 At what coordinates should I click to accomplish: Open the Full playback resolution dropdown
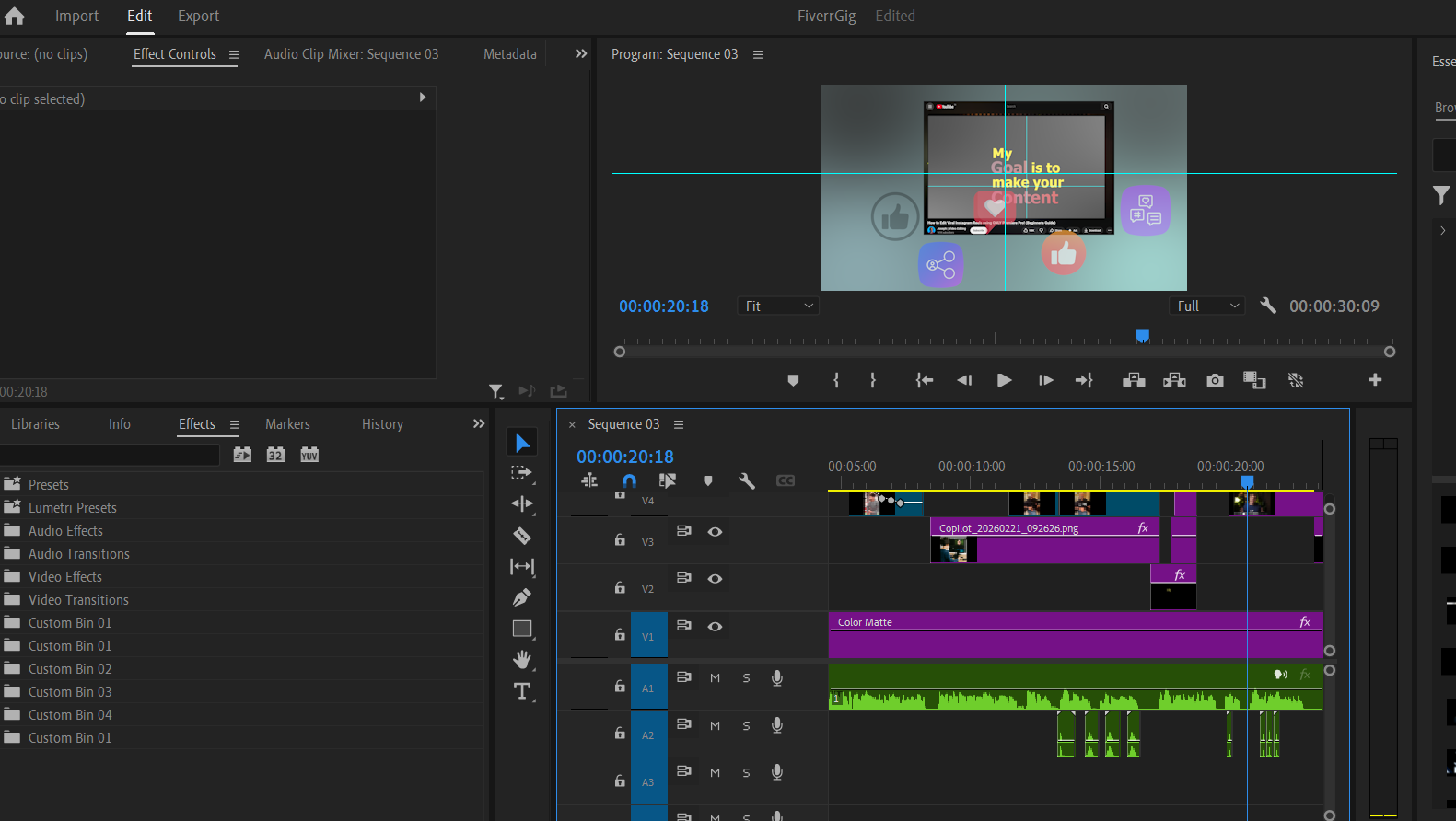(1207, 306)
